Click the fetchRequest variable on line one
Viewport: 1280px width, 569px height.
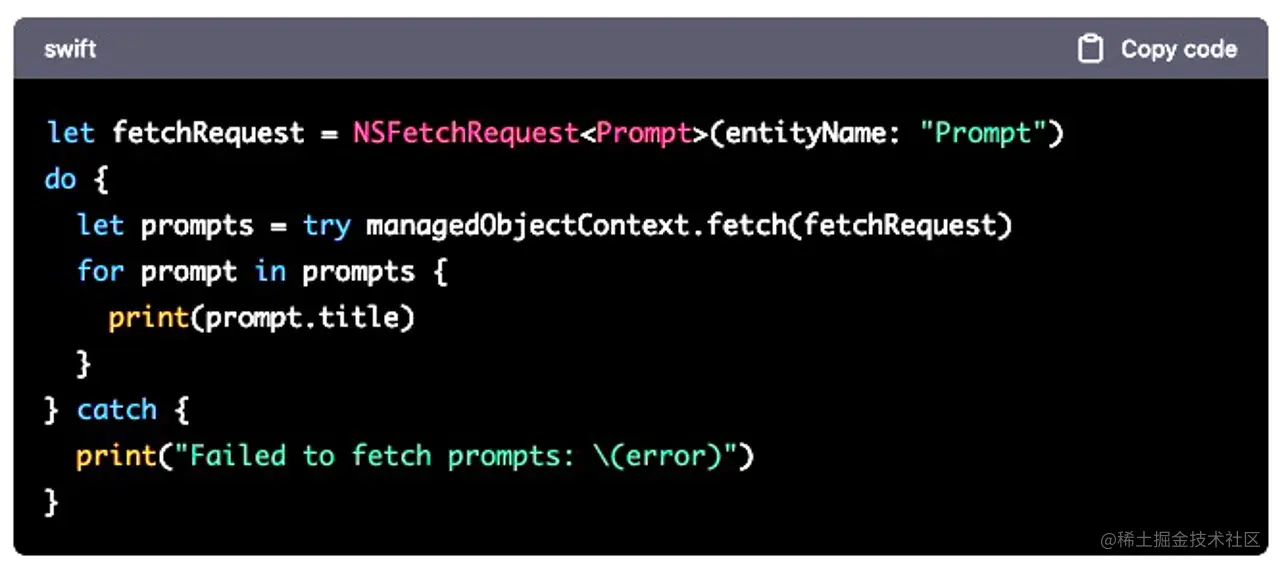[208, 133]
